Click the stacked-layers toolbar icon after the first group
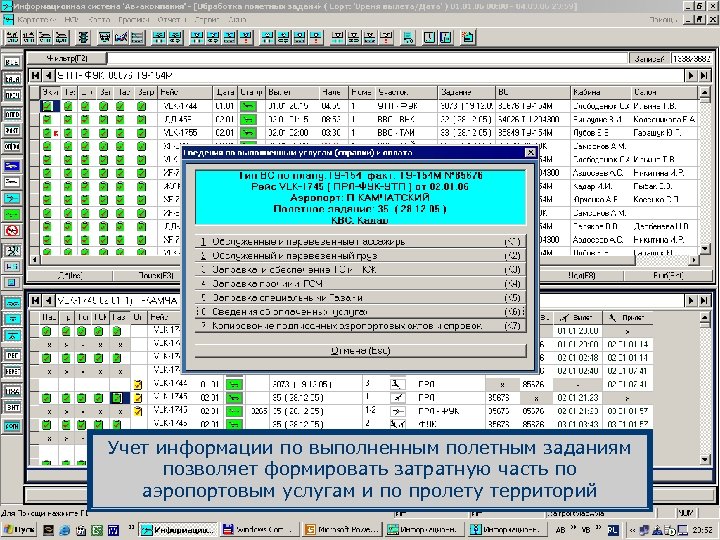Viewport: 720px width, 540px height. (x=83, y=37)
